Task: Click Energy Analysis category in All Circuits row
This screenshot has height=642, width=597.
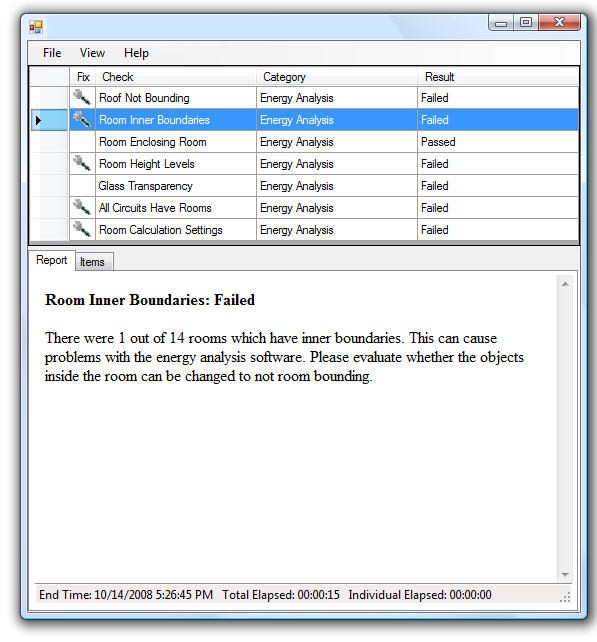Action: [x=337, y=208]
